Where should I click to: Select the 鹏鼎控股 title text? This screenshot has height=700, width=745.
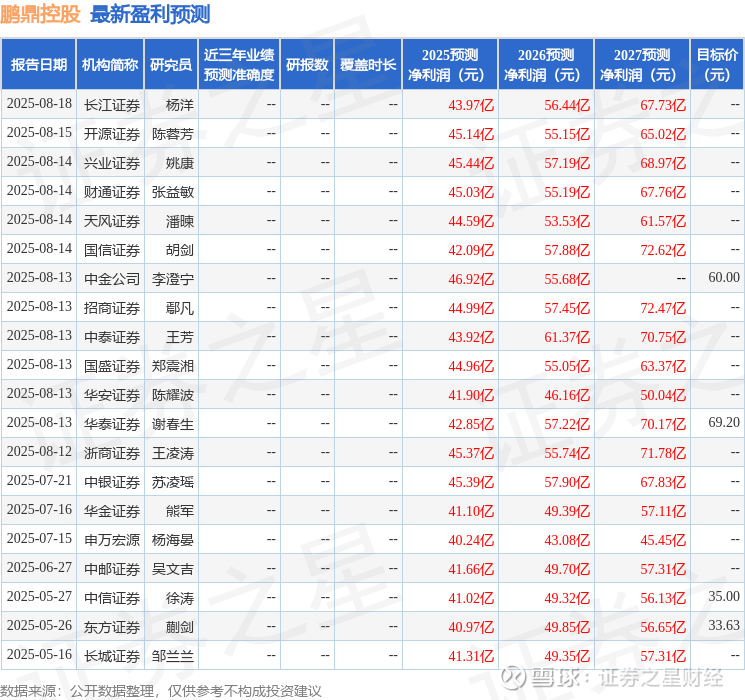pyautogui.click(x=40, y=14)
